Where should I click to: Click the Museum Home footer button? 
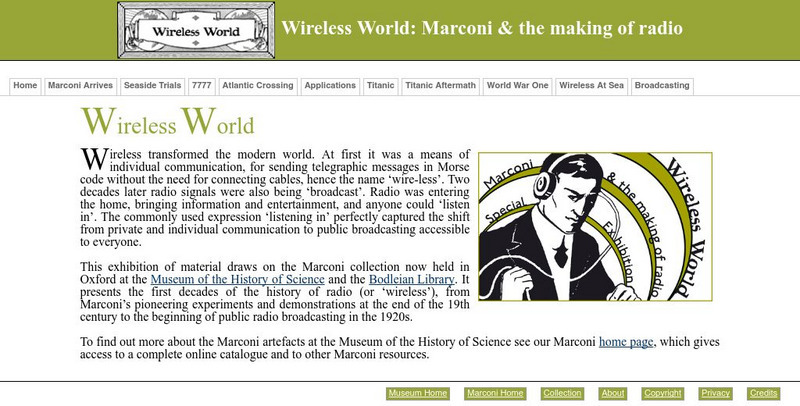[418, 393]
